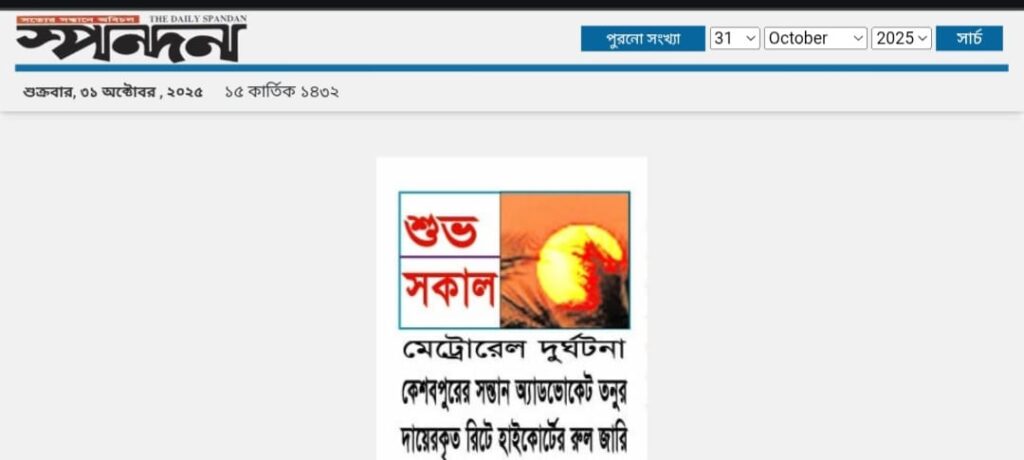Open the day dropdown showing 31
1024x460 pixels.
click(735, 39)
